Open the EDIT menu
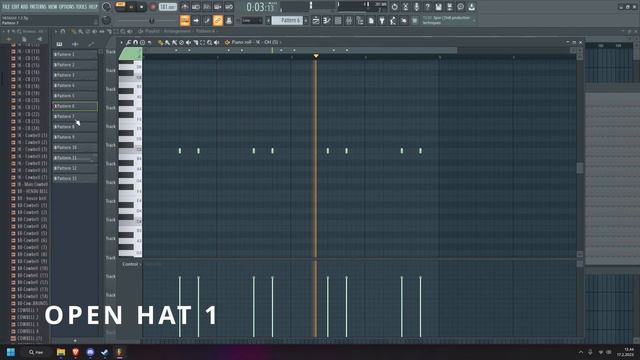Image resolution: width=640 pixels, height=360 pixels. point(15,7)
